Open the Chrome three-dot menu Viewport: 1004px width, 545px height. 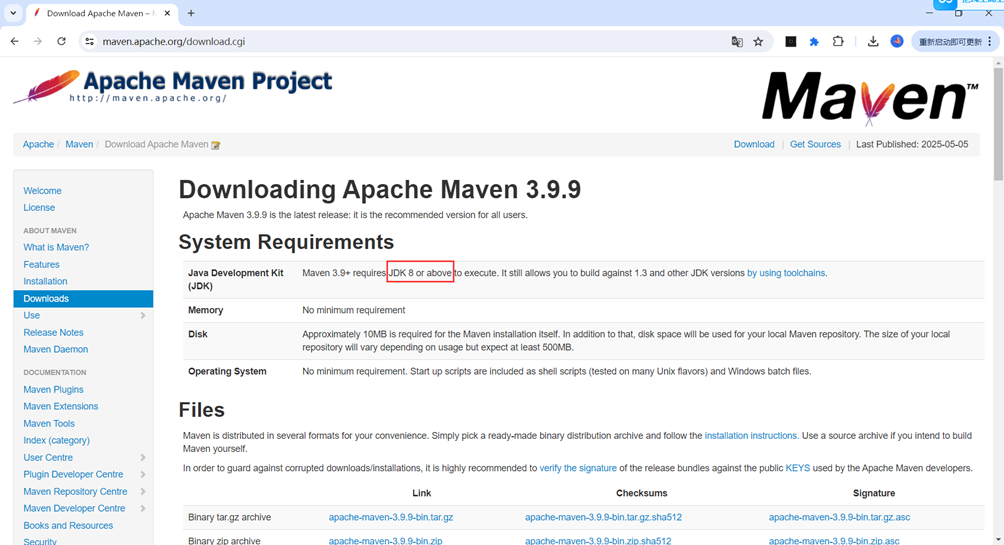990,42
